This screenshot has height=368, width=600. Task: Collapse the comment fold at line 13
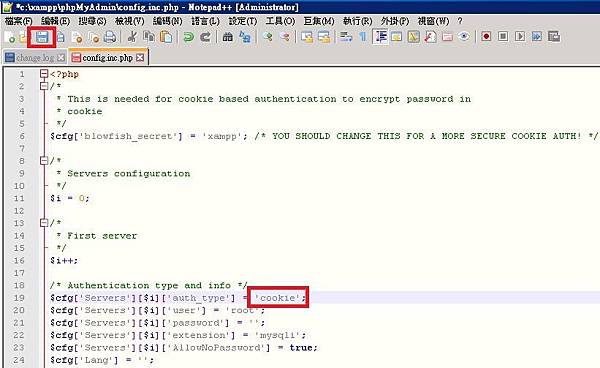point(44,223)
